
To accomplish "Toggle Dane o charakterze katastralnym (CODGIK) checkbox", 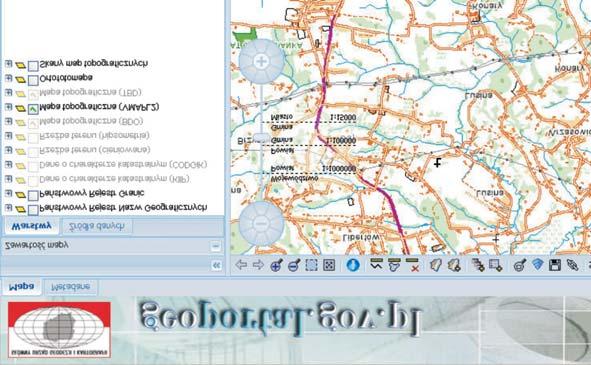I will pos(34,167).
